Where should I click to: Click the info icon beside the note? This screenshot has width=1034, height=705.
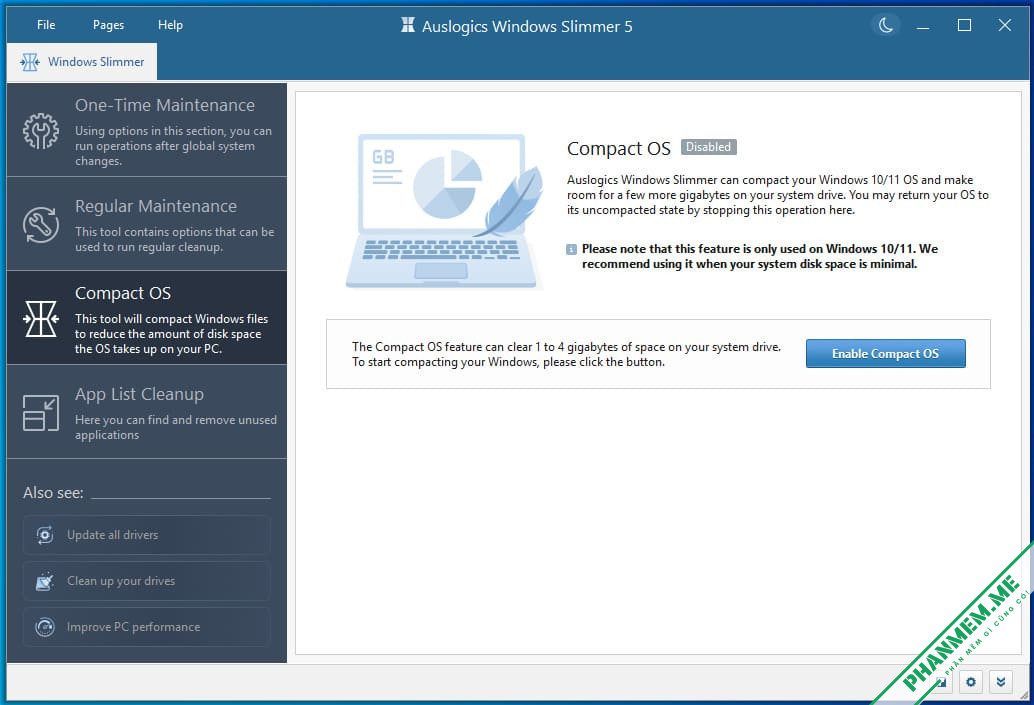(x=572, y=249)
